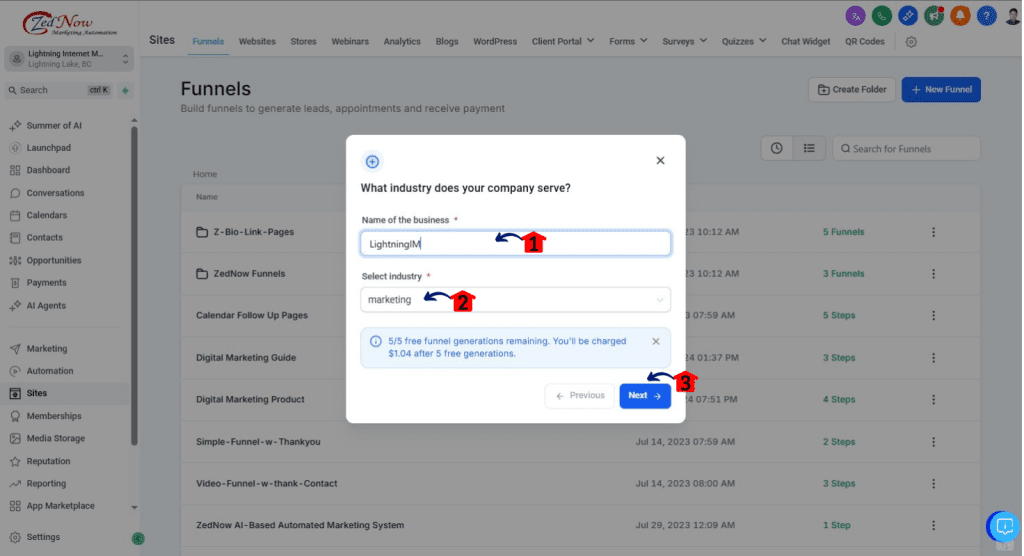
Task: Open the Z-Bio-Link-Pages folder
Action: pos(253,232)
